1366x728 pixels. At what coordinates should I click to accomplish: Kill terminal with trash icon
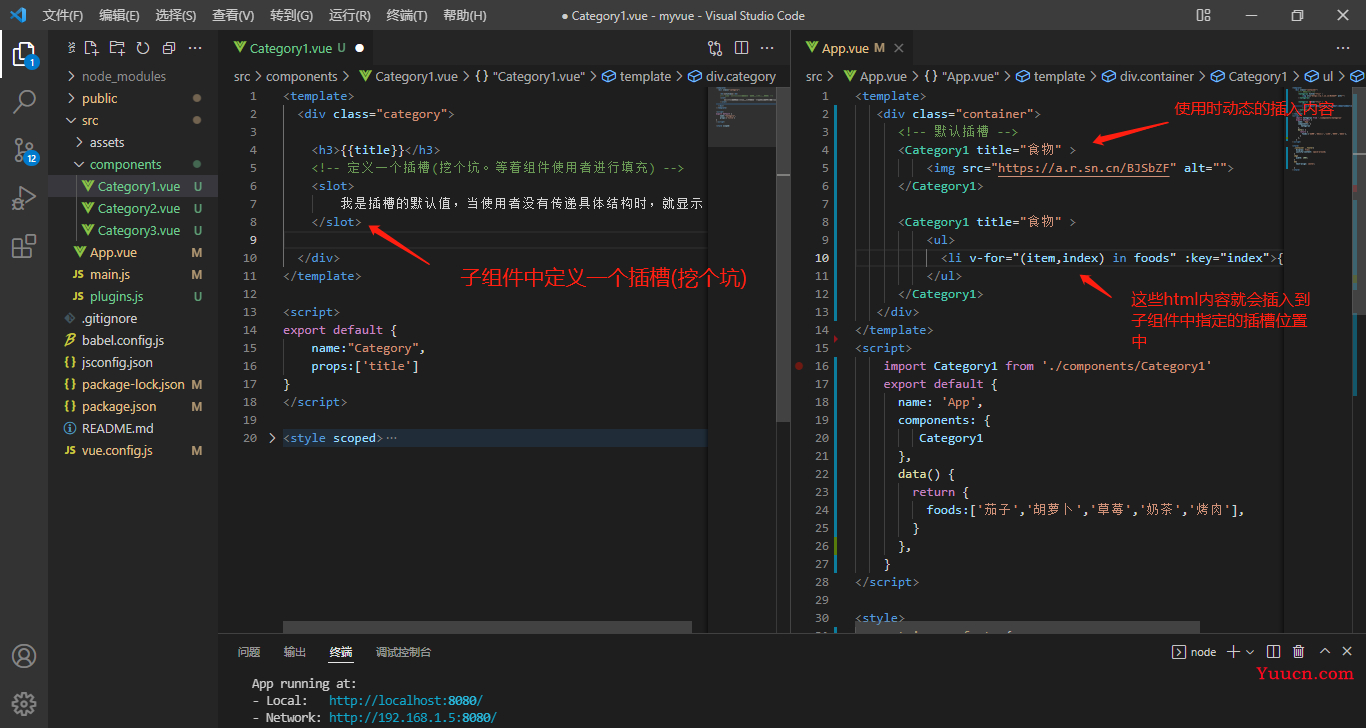pyautogui.click(x=1298, y=652)
